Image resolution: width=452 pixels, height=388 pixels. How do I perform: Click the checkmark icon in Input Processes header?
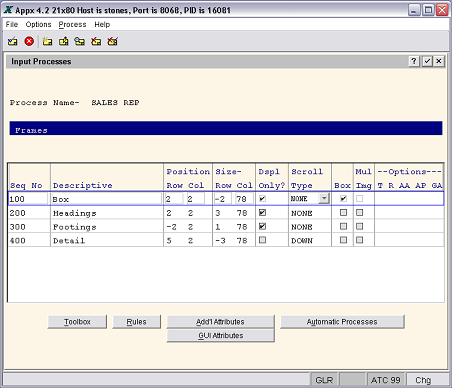click(427, 61)
